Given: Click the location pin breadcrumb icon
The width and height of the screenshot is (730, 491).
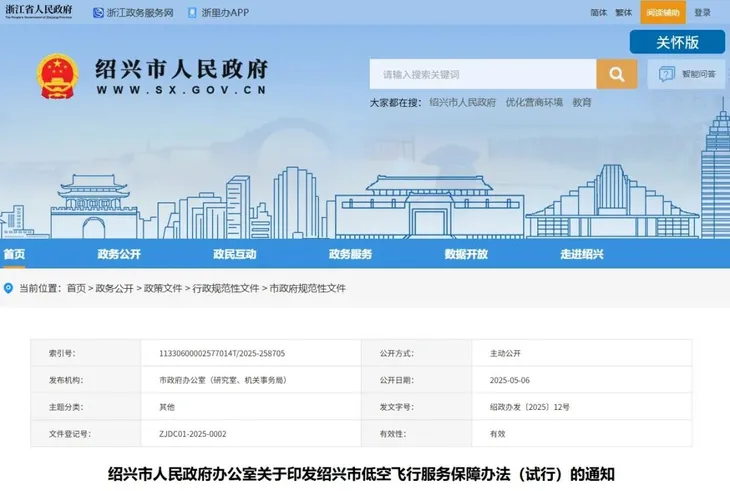Looking at the screenshot, I should 9,288.
